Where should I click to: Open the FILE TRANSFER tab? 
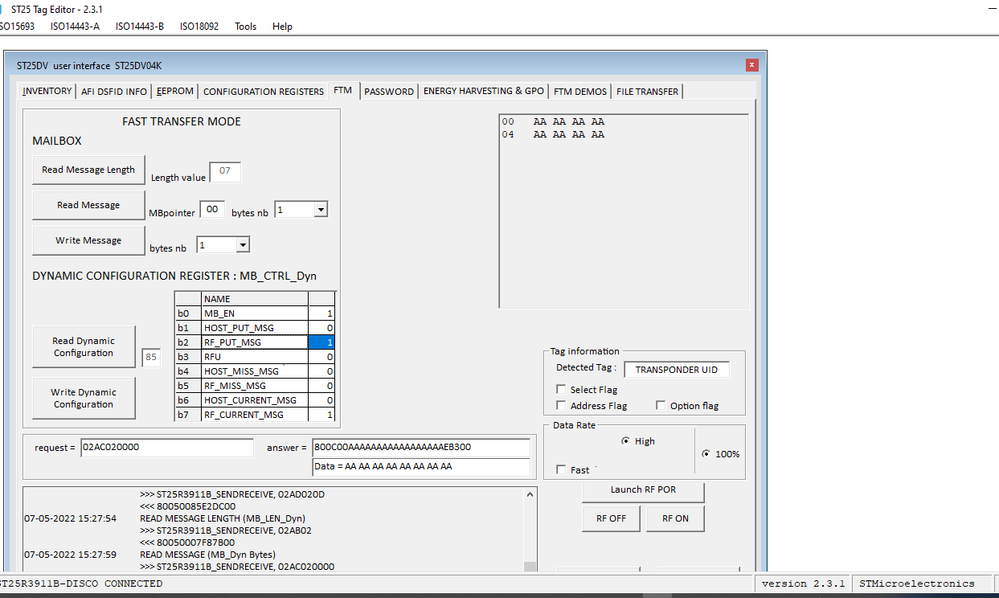click(x=647, y=92)
